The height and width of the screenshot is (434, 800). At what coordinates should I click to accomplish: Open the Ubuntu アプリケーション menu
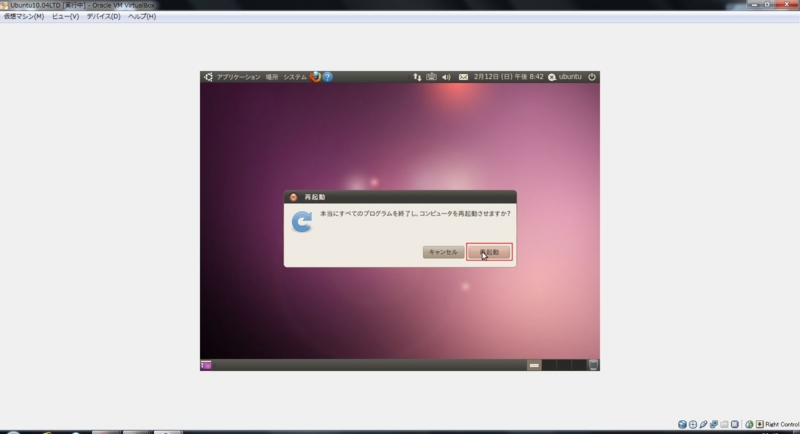click(x=238, y=77)
